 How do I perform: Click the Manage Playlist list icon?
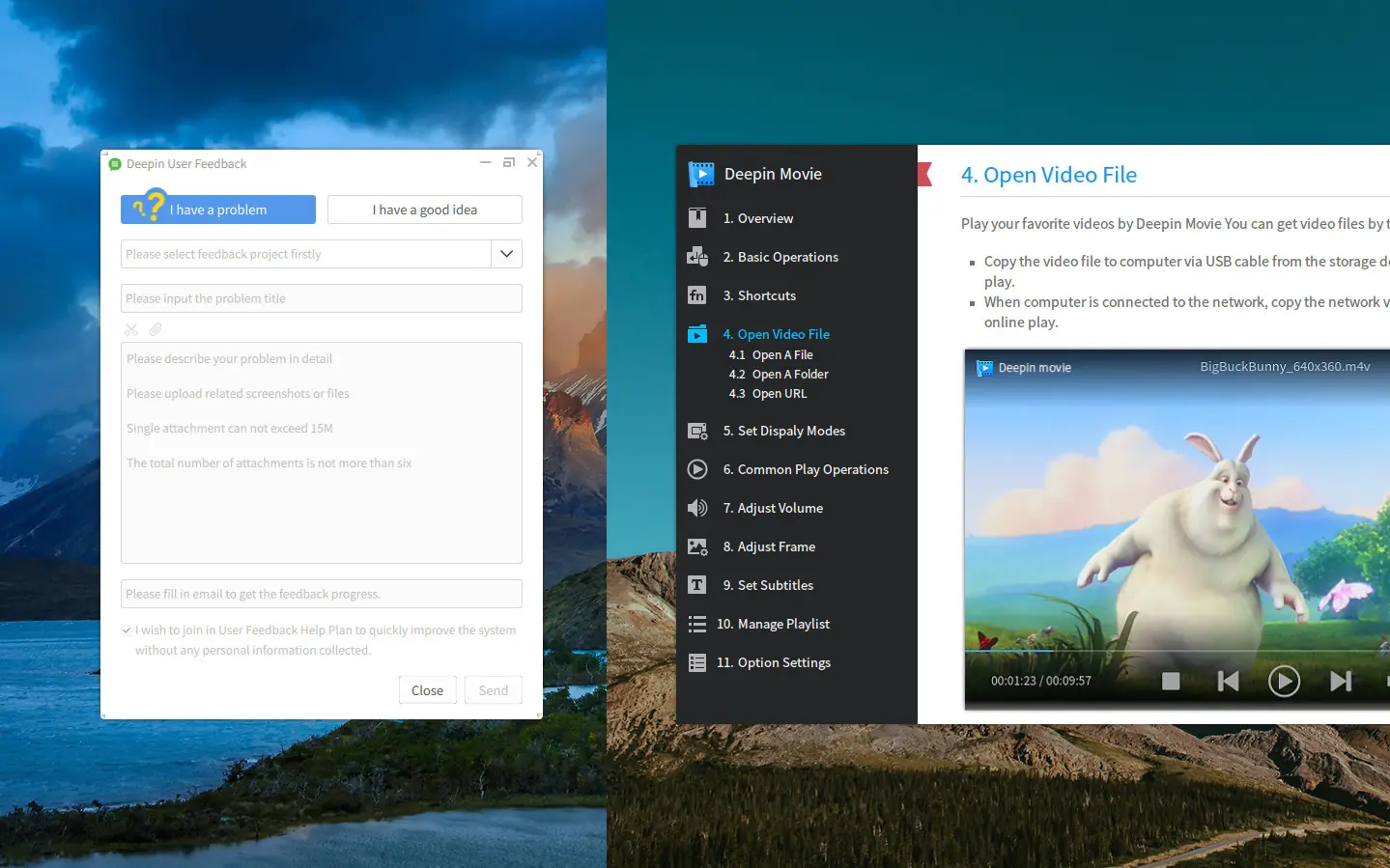697,624
